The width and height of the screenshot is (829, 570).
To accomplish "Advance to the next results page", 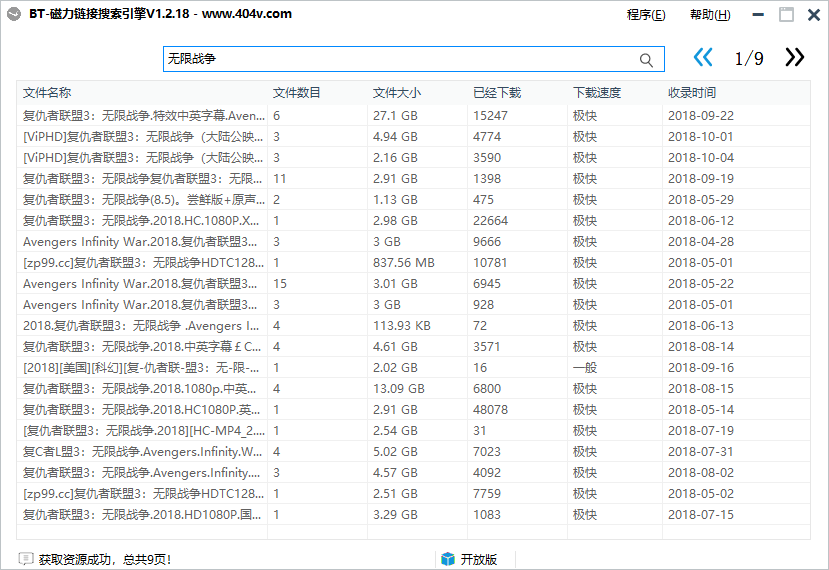I will 794,57.
